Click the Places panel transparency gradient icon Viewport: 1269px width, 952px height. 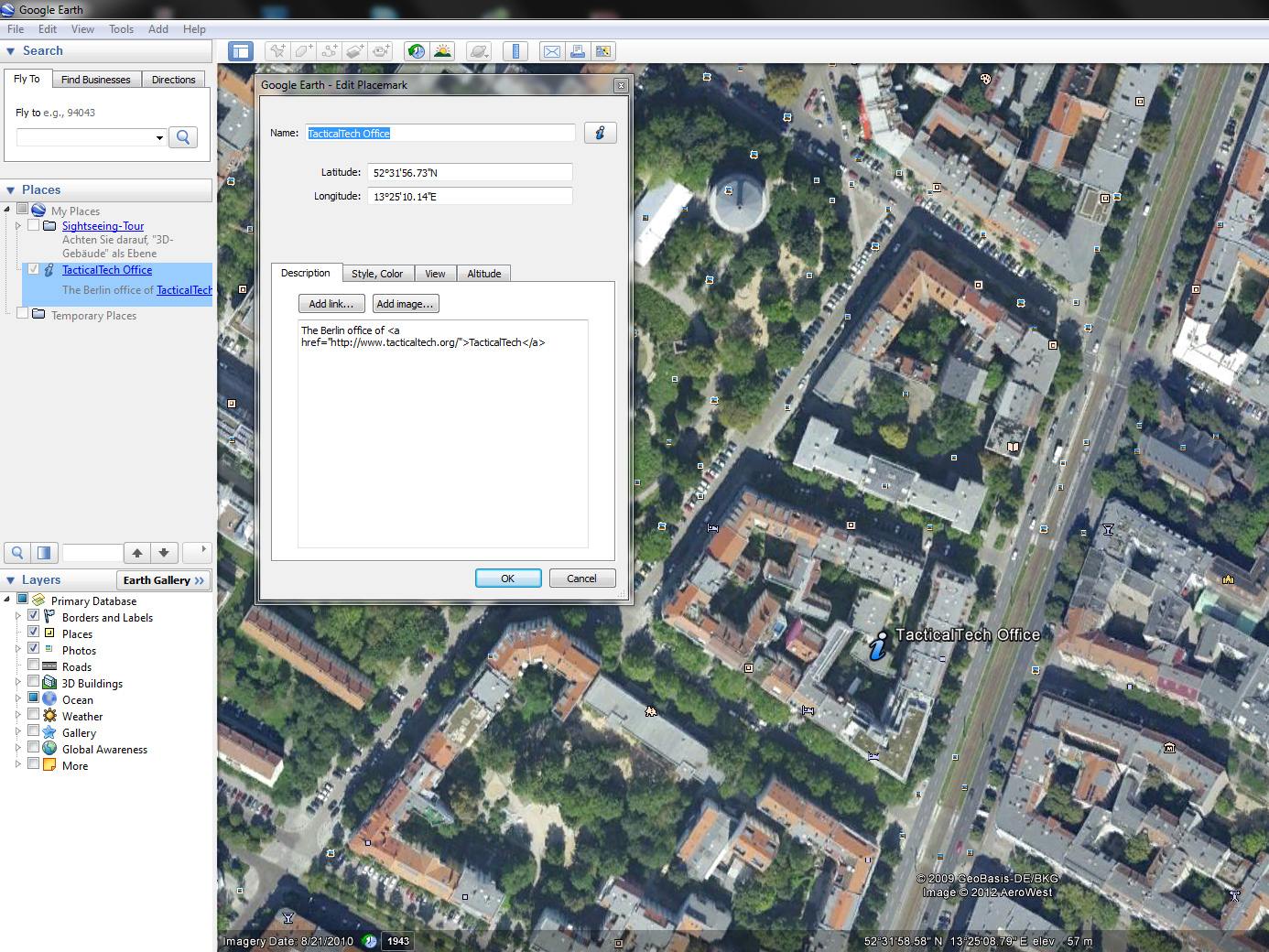(44, 553)
